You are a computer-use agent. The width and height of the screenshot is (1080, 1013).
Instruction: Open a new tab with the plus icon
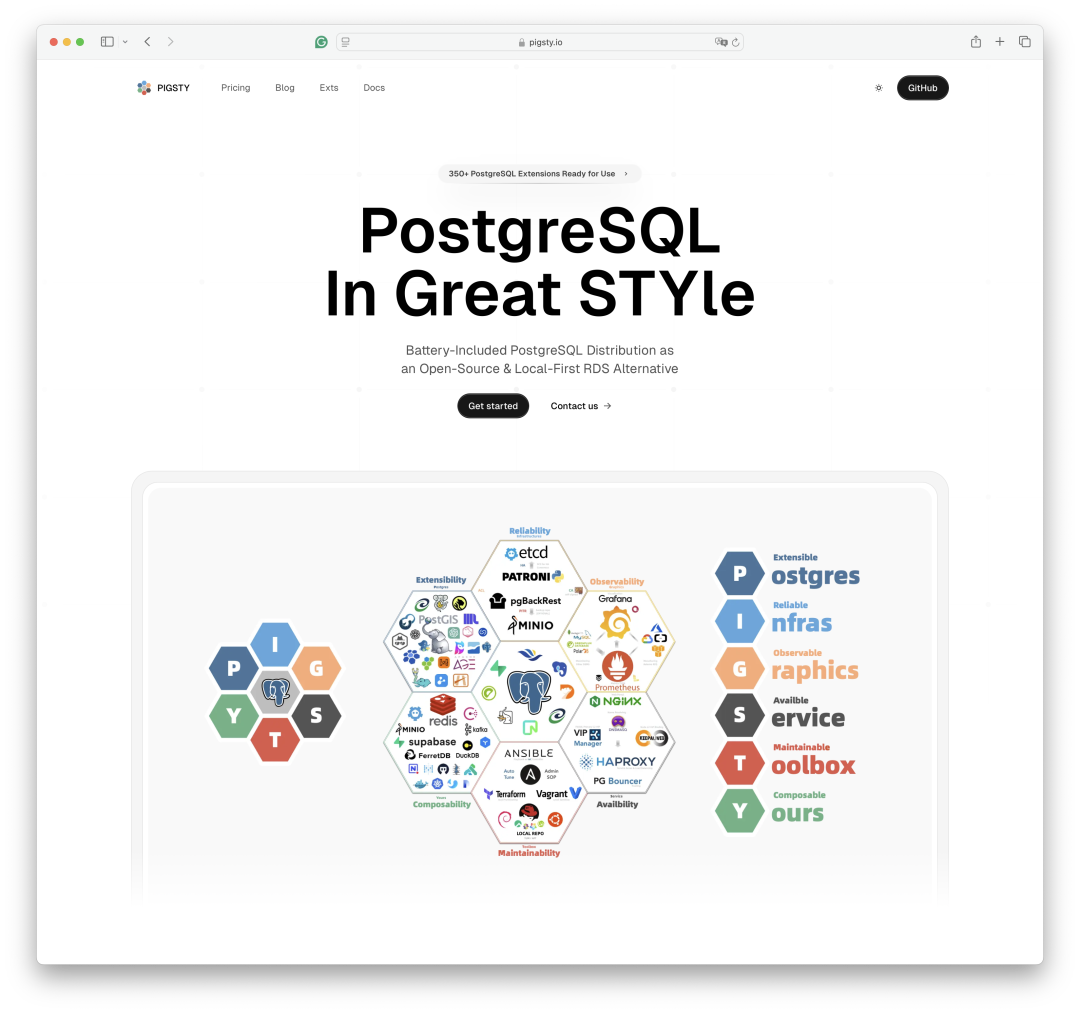coord(999,42)
